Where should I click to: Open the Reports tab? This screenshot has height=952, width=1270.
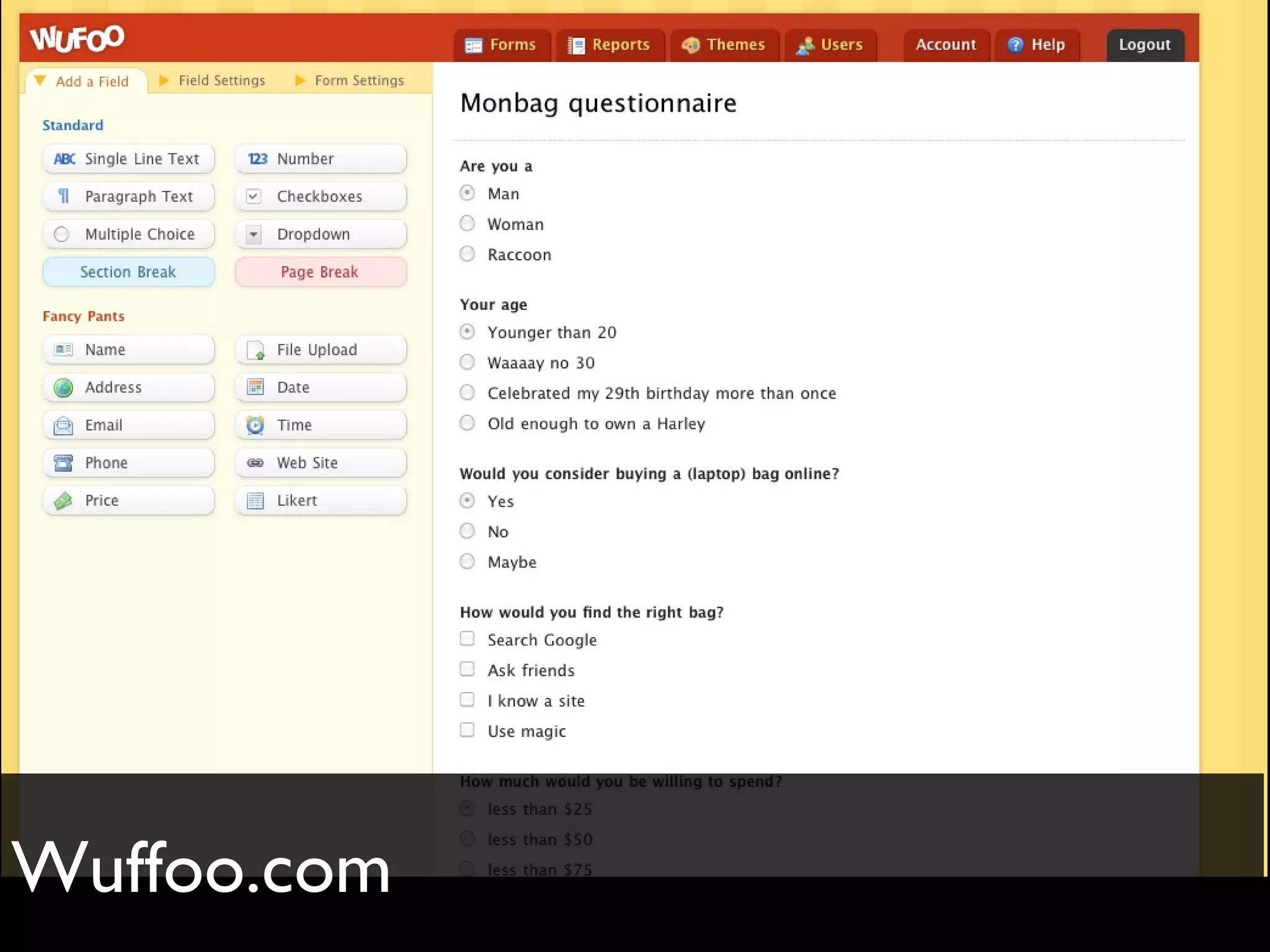[610, 45]
